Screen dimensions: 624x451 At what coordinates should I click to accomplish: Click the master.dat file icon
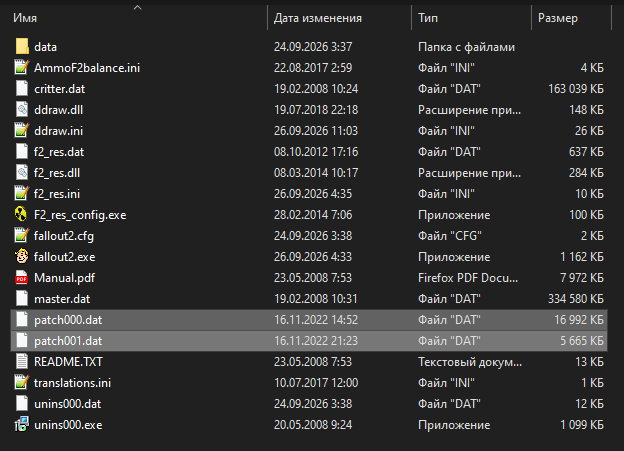(22, 299)
